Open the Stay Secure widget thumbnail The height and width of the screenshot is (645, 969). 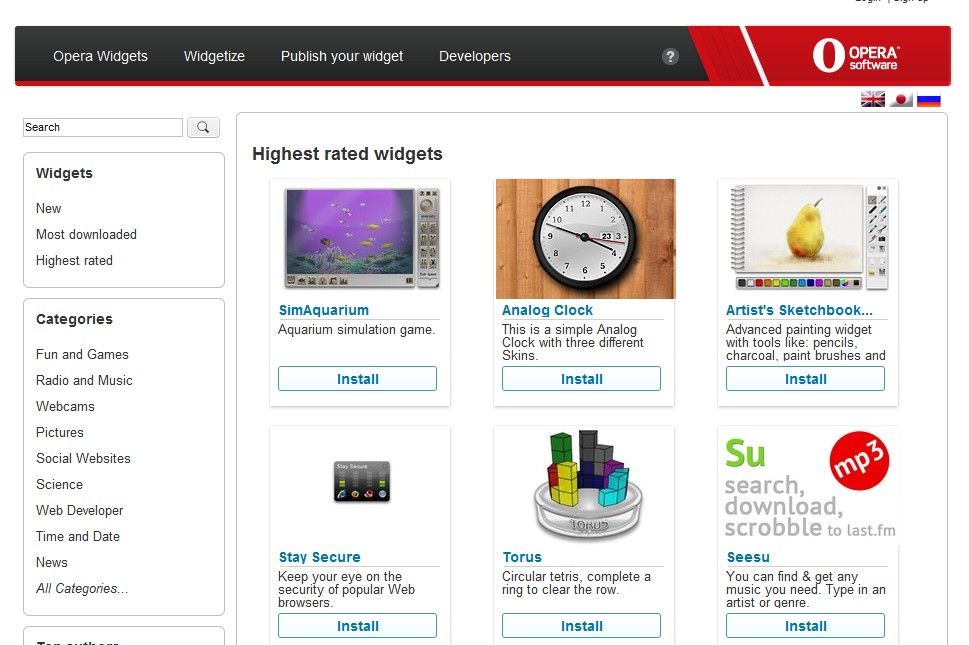tap(362, 481)
